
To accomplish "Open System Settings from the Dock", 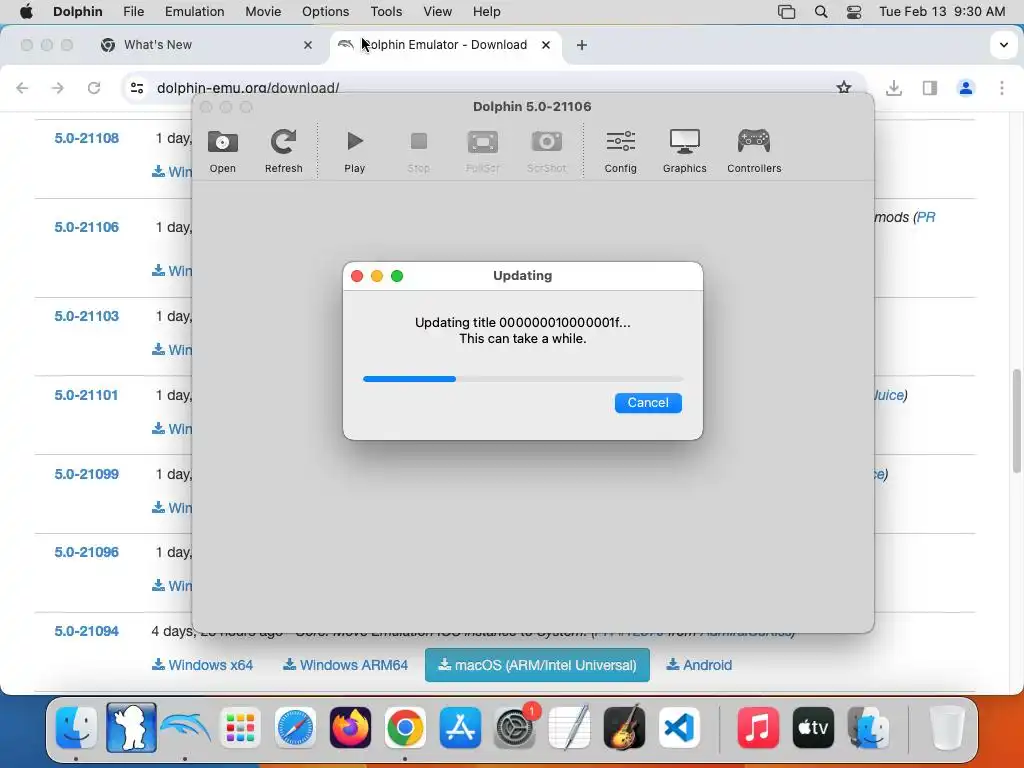I will click(515, 728).
